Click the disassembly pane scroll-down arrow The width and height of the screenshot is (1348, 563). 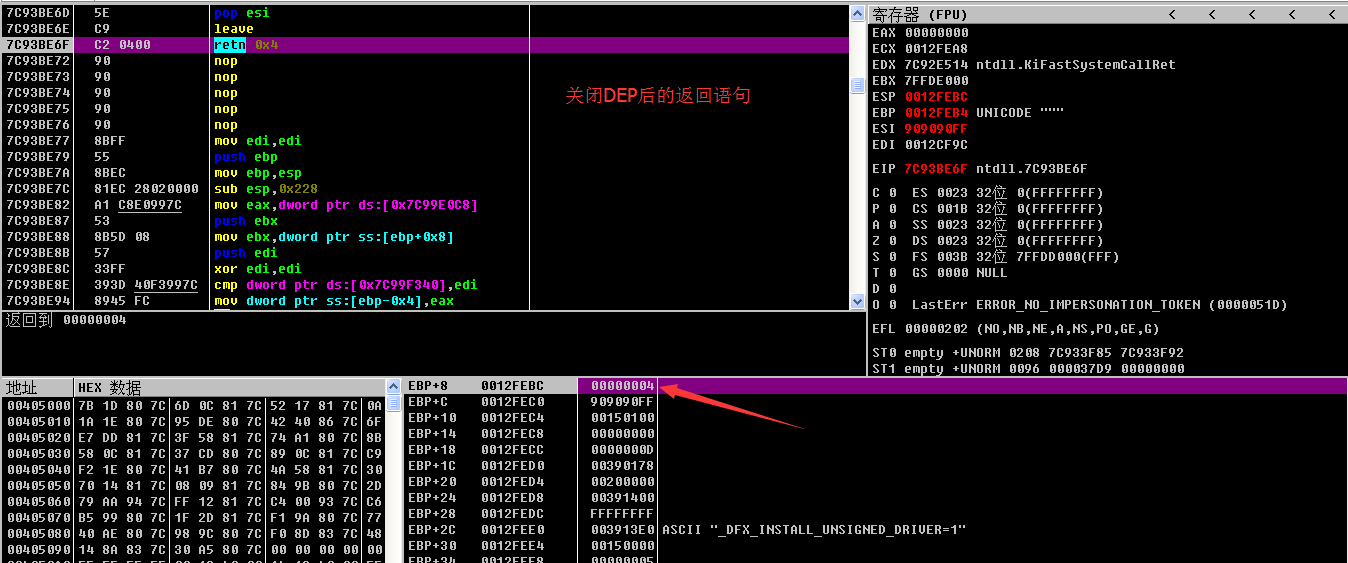[x=857, y=301]
